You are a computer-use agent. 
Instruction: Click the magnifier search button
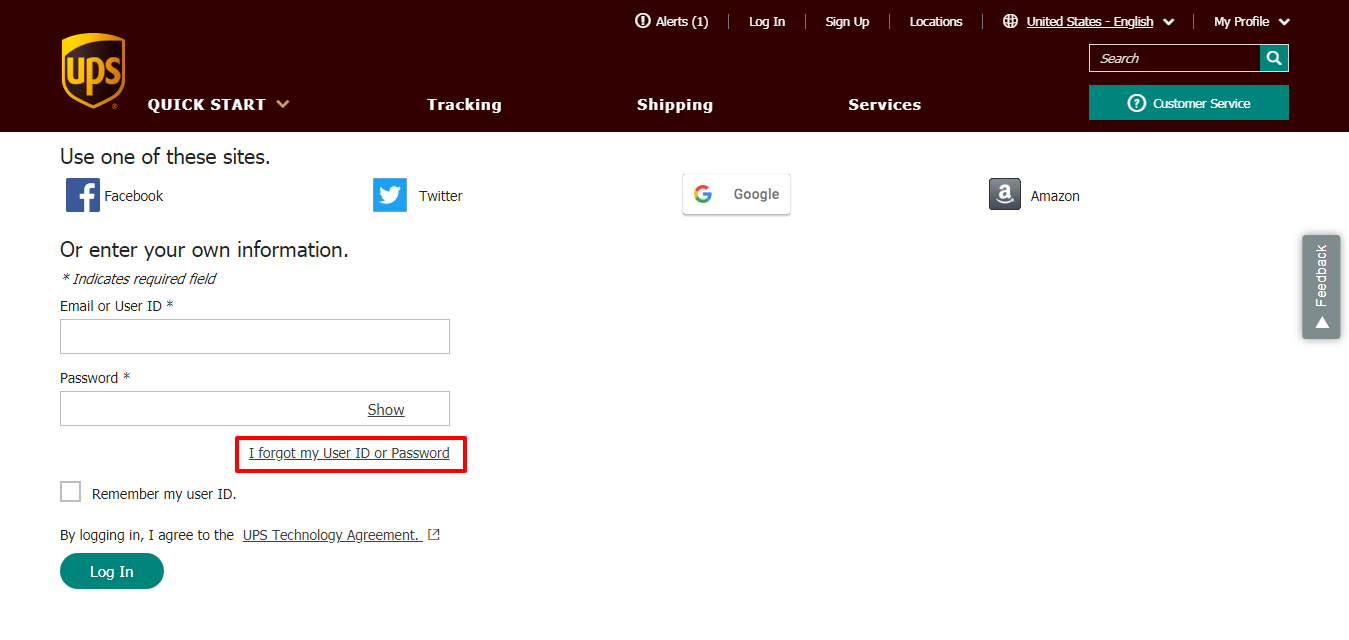pos(1274,58)
